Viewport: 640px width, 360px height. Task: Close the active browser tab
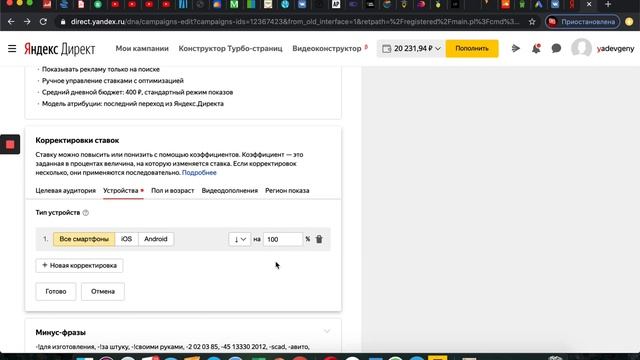589,4
